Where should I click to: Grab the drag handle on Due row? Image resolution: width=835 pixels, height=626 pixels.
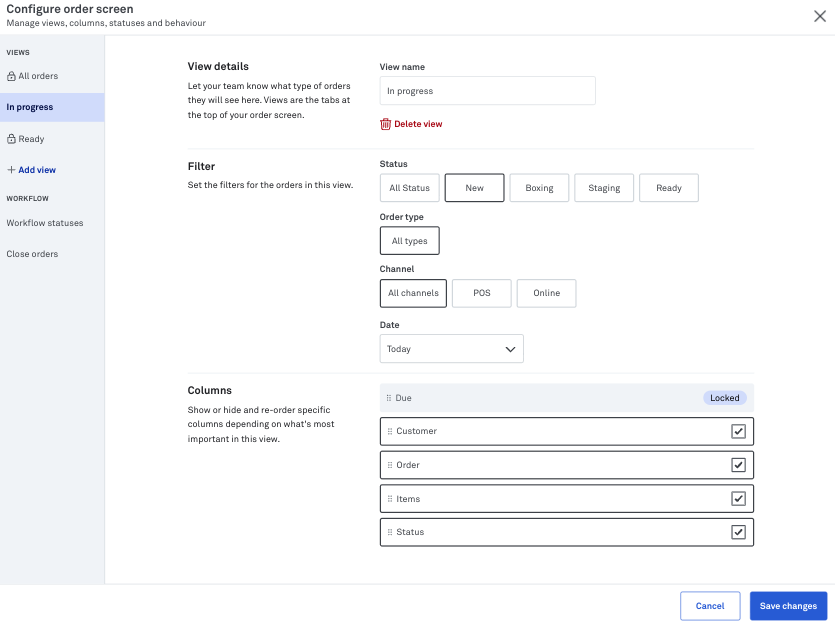pyautogui.click(x=389, y=398)
